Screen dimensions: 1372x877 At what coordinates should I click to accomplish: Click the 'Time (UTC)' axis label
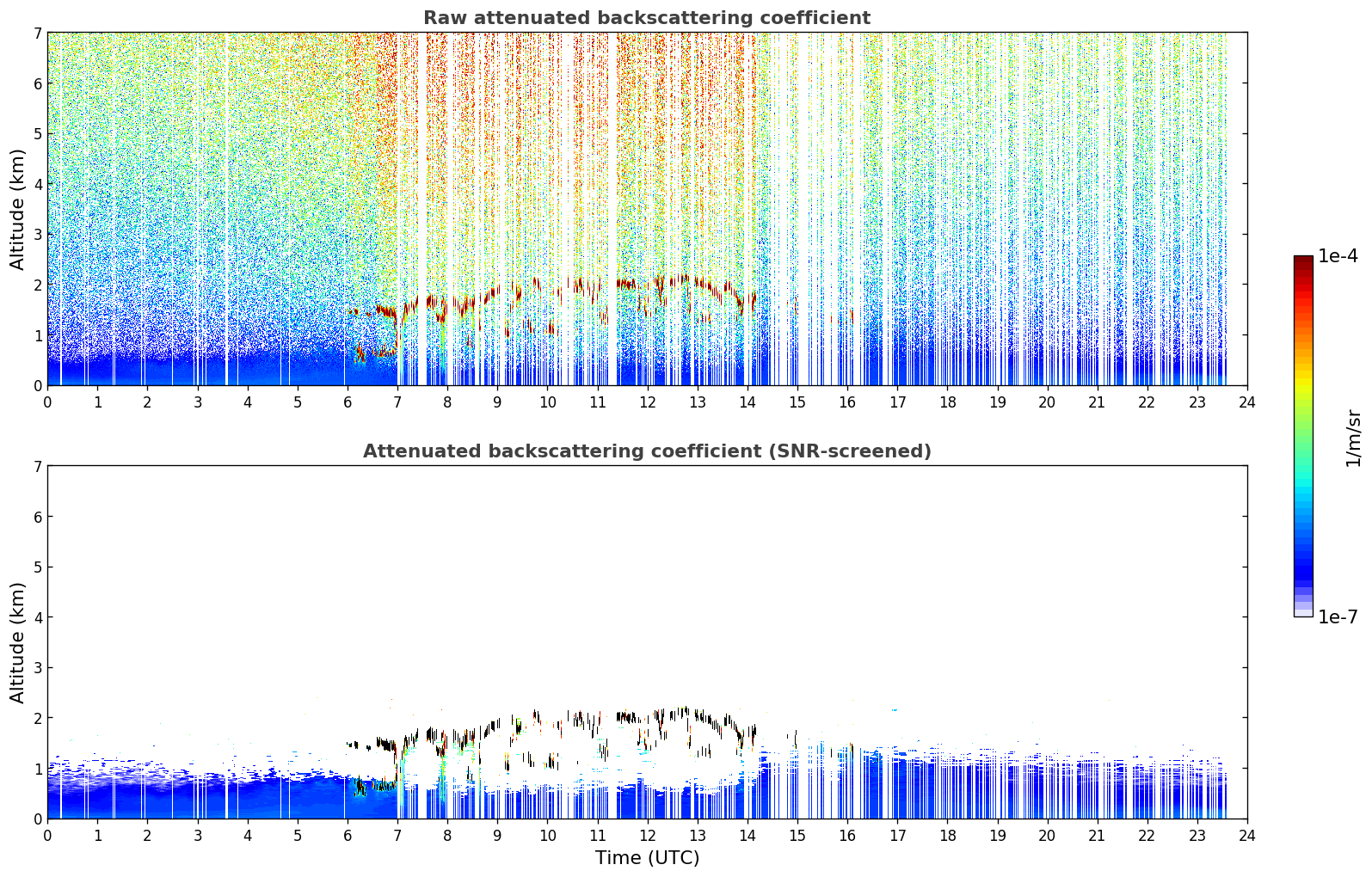(647, 858)
